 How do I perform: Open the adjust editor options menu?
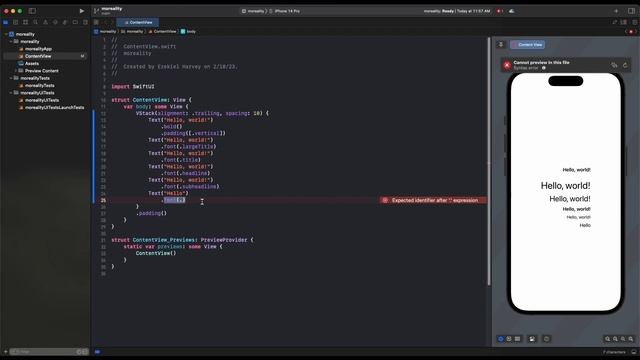624,22
